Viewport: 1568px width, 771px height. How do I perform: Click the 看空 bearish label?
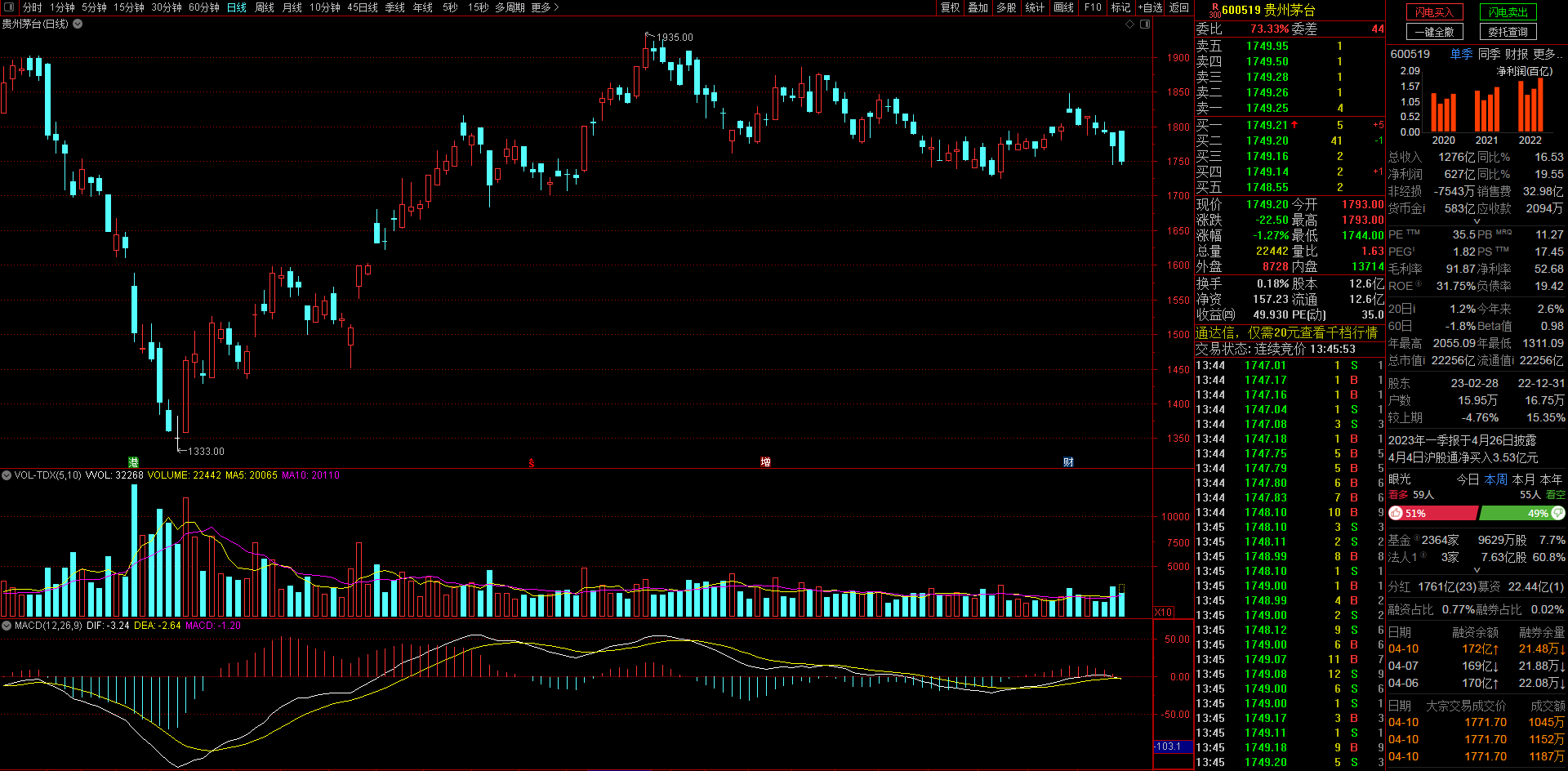pos(1556,495)
